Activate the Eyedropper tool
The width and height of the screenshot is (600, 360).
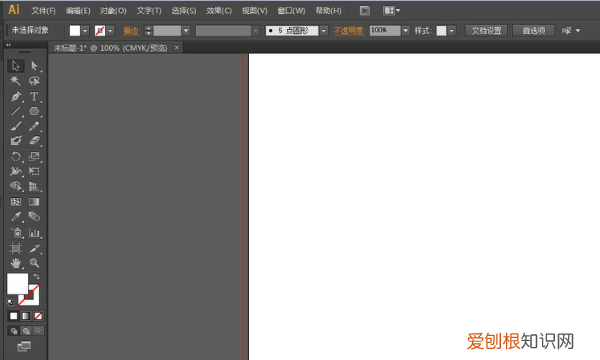point(16,217)
